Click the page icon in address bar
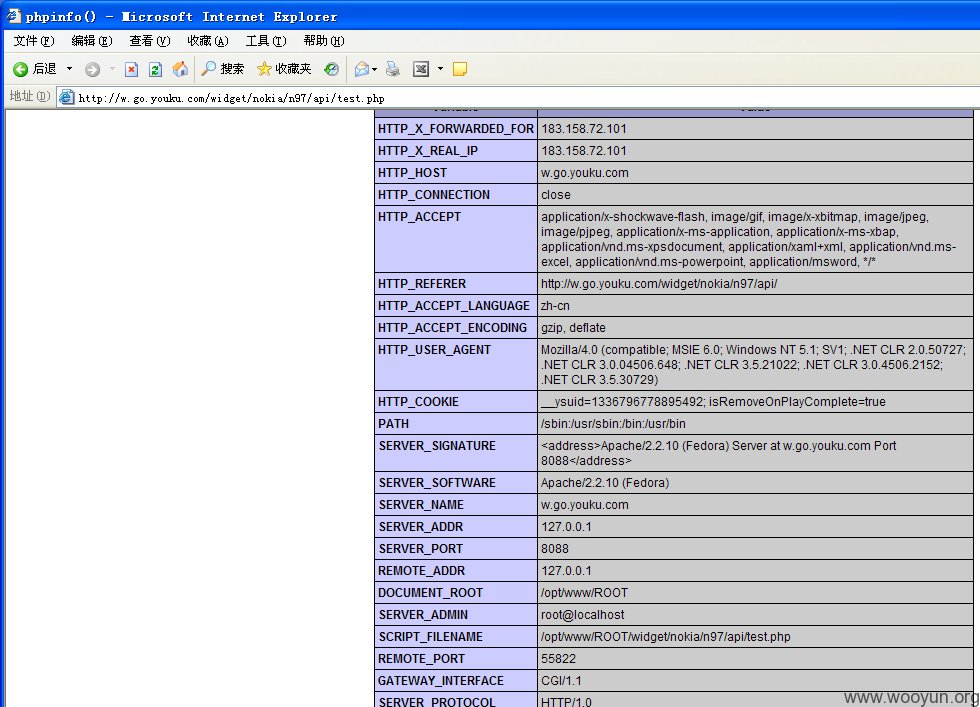The height and width of the screenshot is (707, 980). 66,98
